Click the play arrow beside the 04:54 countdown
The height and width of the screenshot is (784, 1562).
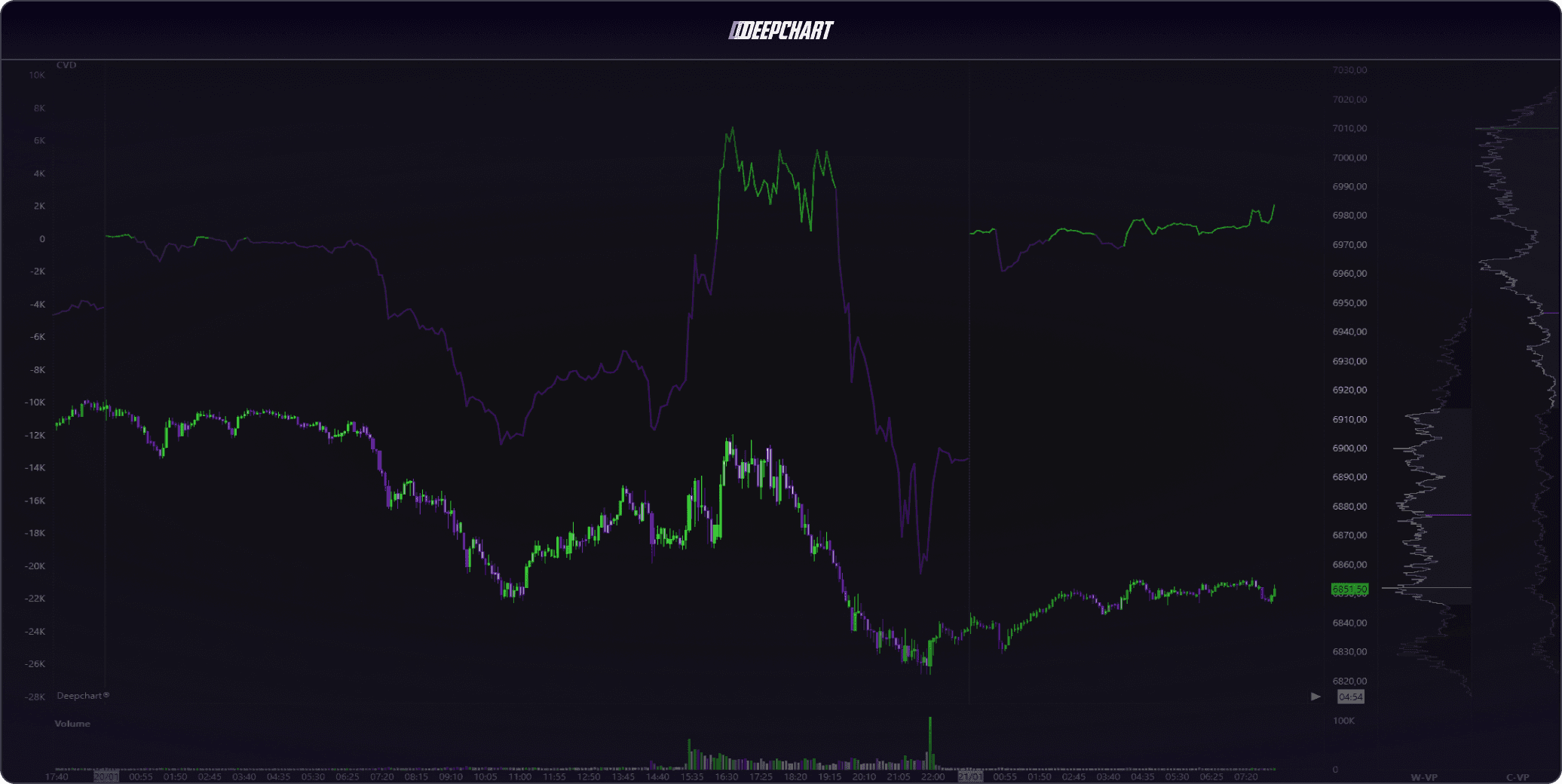[x=1315, y=697]
